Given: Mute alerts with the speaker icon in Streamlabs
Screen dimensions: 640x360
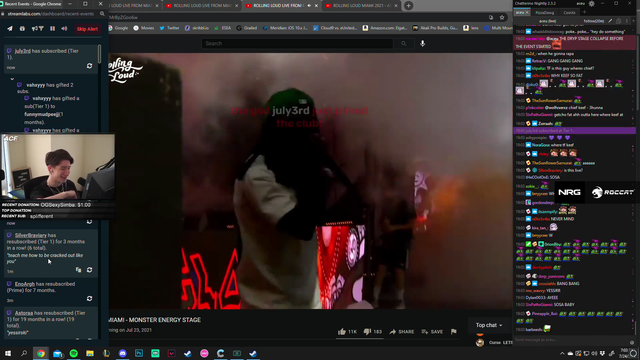Looking at the screenshot, I should [x=64, y=29].
